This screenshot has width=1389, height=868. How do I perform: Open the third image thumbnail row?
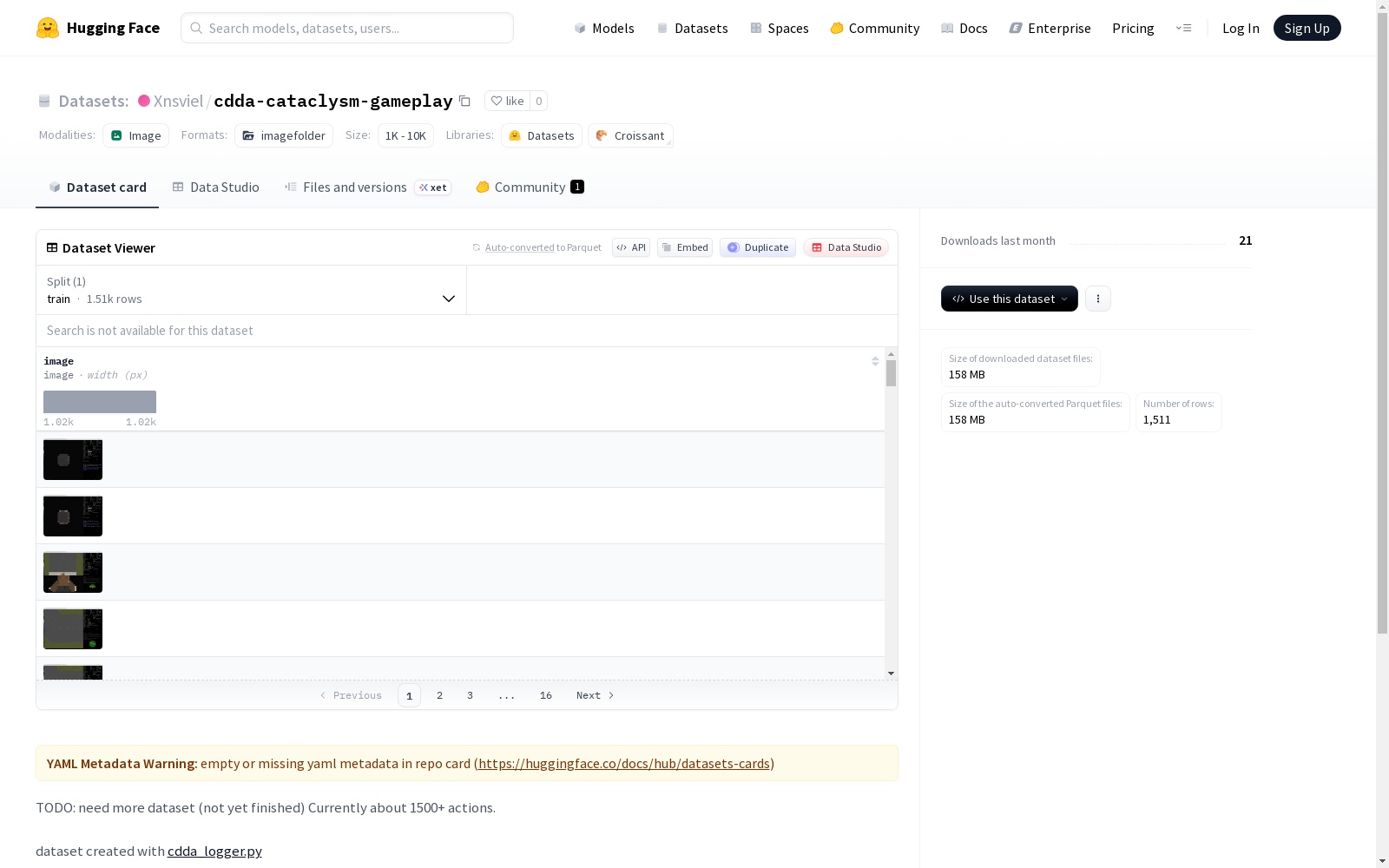tap(73, 573)
